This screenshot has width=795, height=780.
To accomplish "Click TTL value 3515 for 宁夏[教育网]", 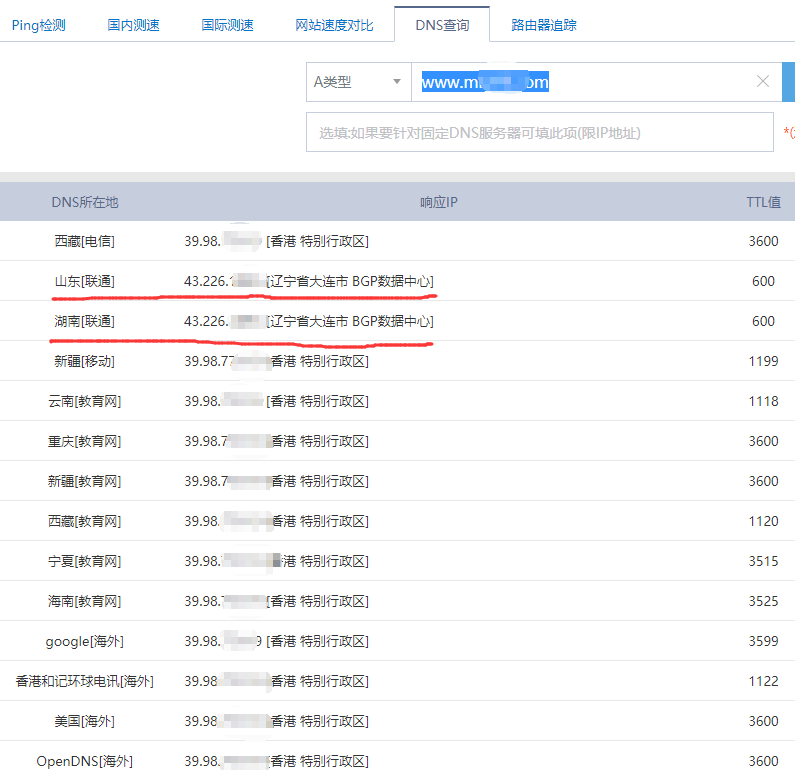I will [x=763, y=561].
